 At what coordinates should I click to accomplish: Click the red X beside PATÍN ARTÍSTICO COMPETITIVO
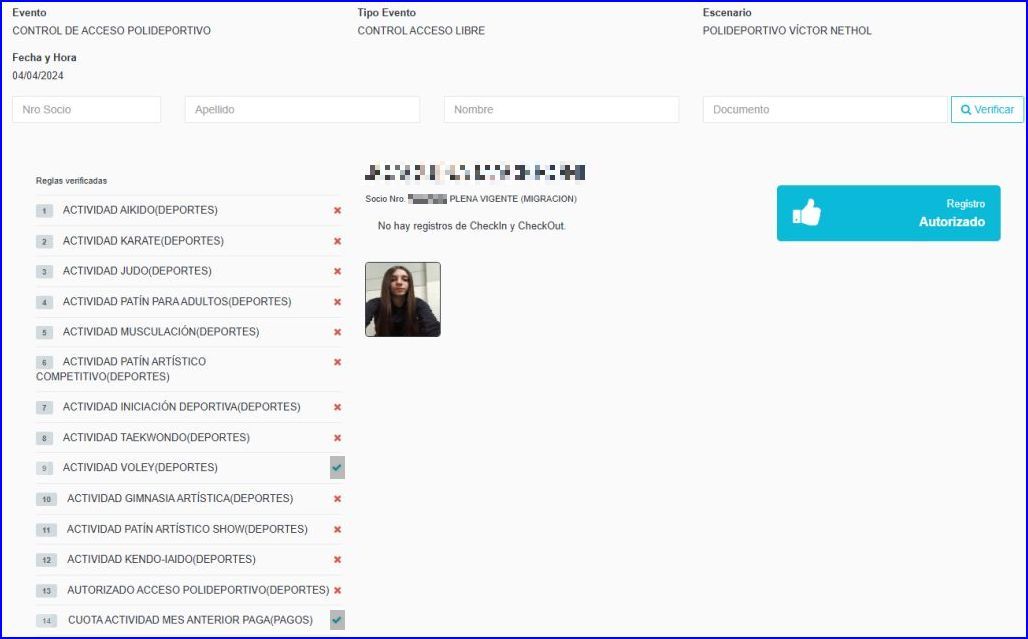click(338, 362)
